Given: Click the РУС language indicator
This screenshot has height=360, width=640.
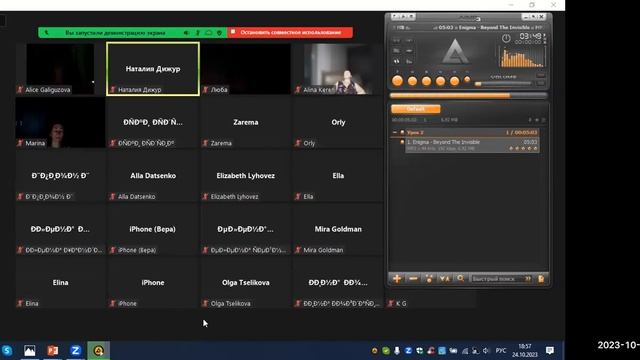Looking at the screenshot, I should coord(501,351).
